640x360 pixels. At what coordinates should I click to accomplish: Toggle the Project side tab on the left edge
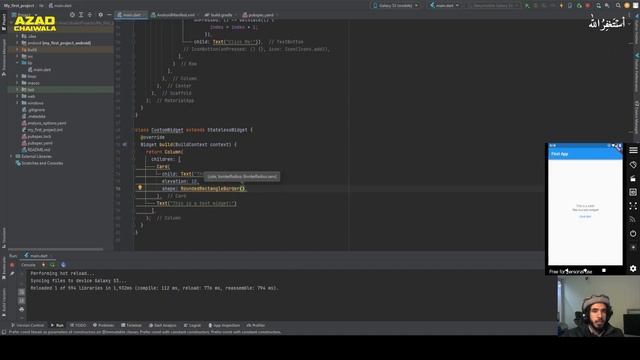pos(4,22)
